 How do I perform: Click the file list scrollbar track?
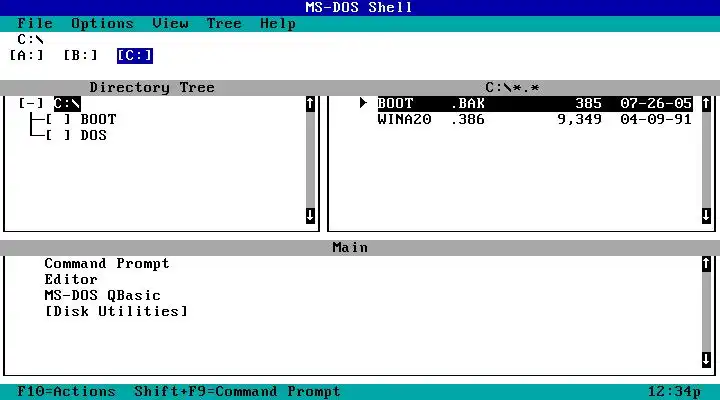click(x=706, y=160)
